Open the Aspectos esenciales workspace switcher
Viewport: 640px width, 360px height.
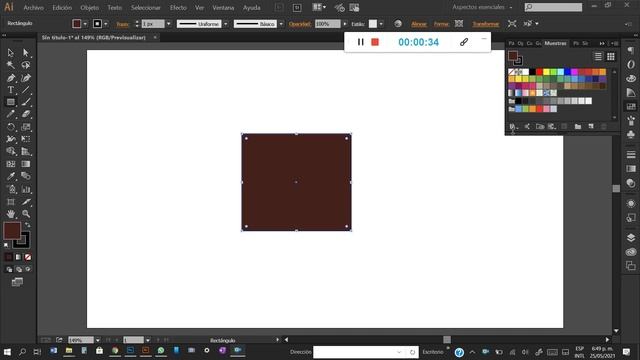pos(482,7)
